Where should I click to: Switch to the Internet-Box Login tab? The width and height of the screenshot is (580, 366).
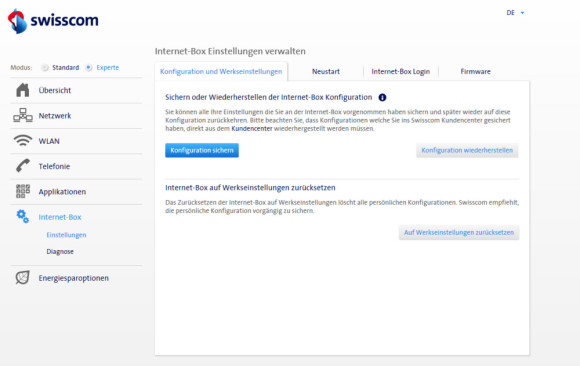(x=401, y=71)
